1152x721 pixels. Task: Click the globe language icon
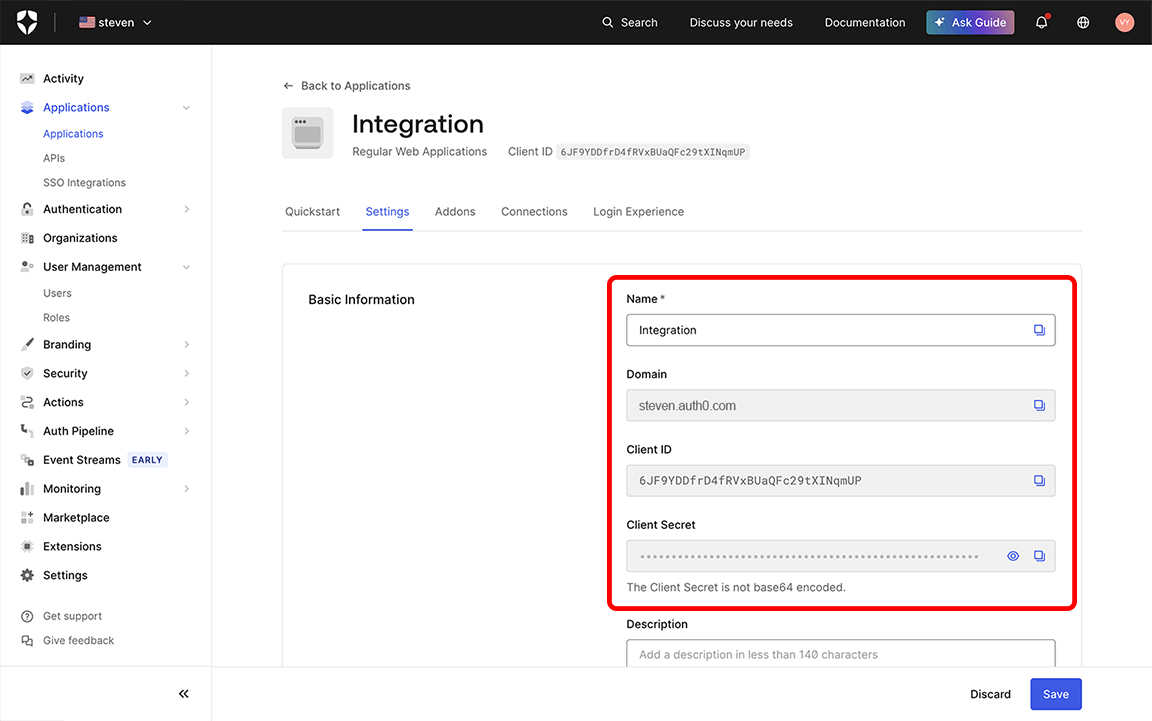[x=1083, y=21]
